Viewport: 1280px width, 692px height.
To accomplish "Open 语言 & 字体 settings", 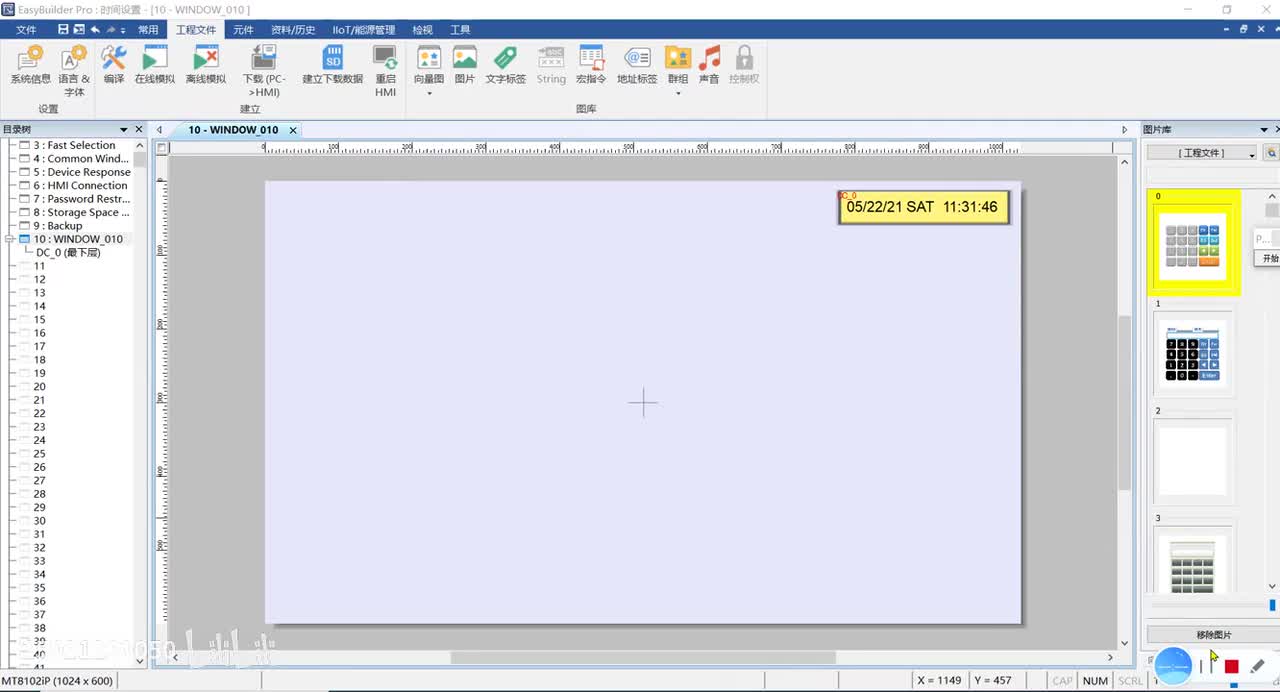I will (x=74, y=71).
